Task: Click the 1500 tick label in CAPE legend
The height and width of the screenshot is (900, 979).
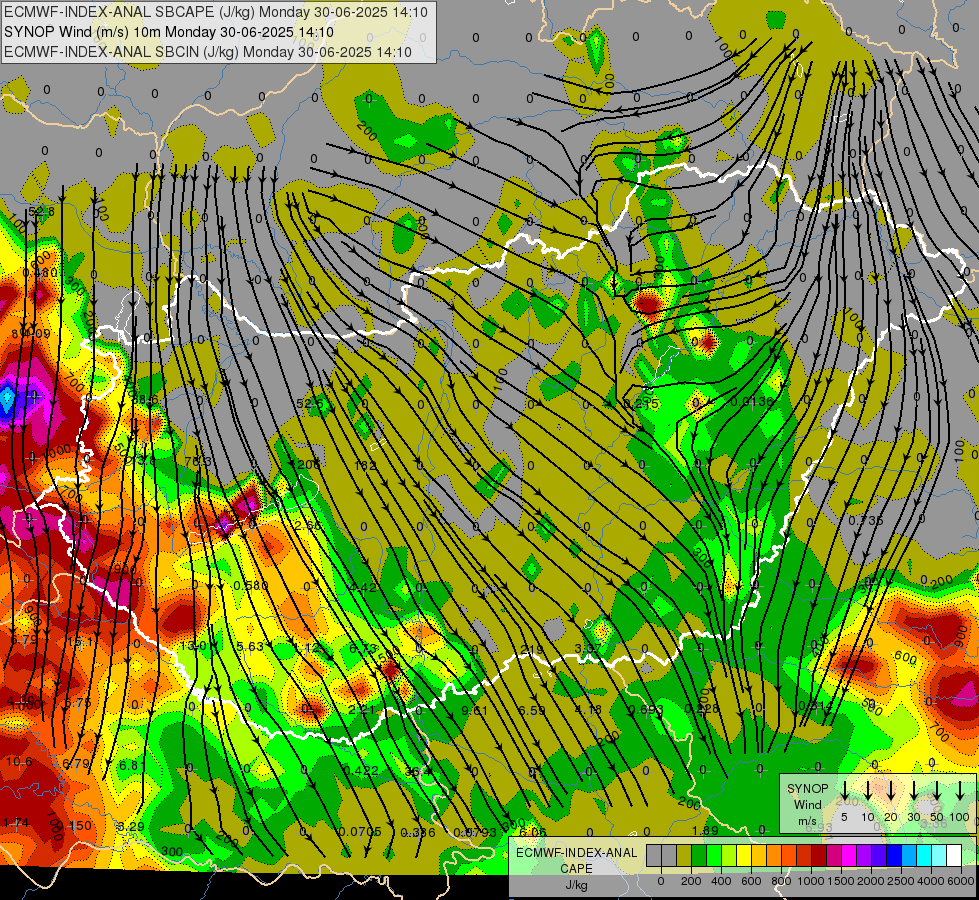Action: pyautogui.click(x=841, y=881)
